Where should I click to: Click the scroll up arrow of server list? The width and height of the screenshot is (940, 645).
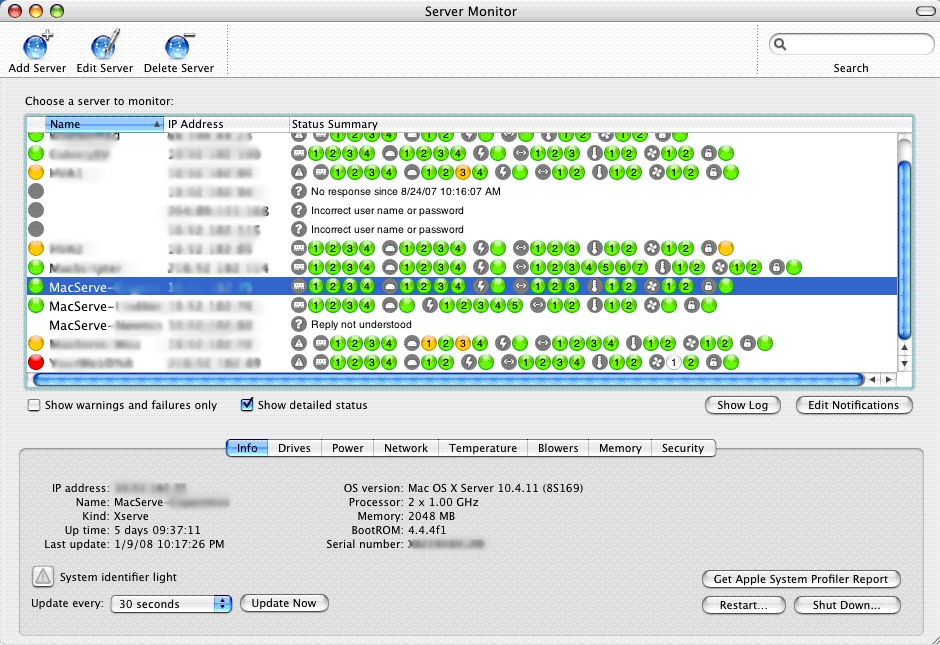[905, 348]
